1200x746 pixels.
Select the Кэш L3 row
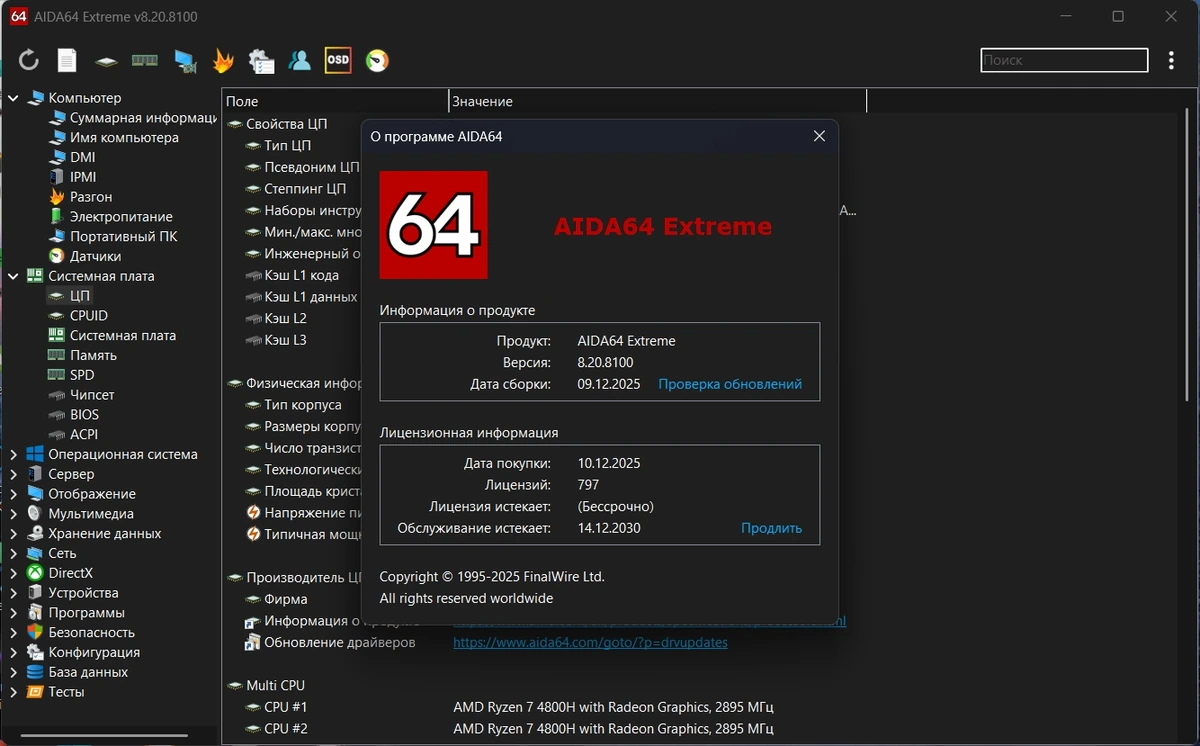[x=285, y=340]
